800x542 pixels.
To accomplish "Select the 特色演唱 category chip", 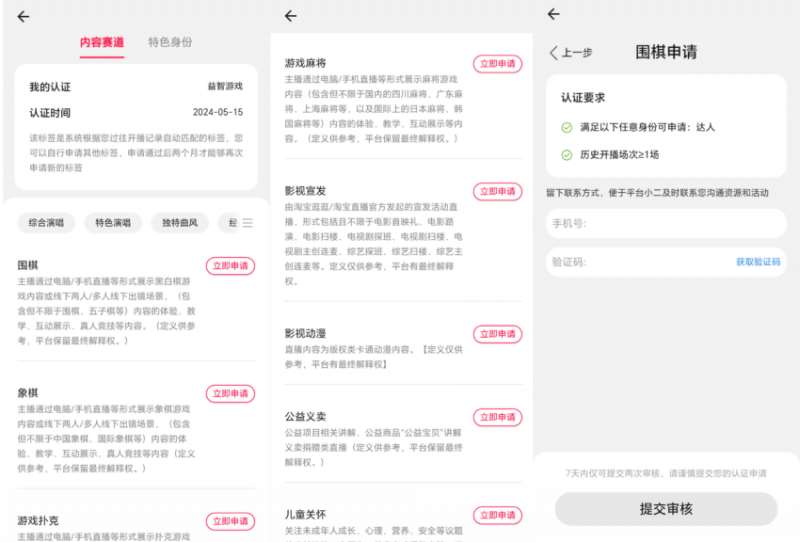I will [112, 223].
